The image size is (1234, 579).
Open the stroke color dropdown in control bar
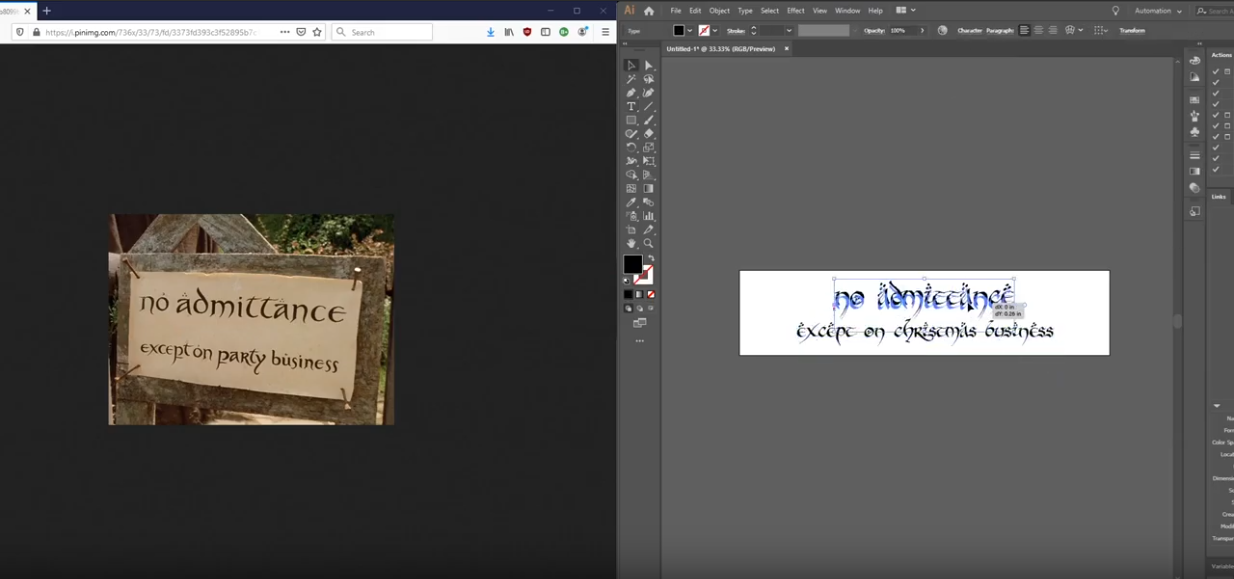[715, 31]
